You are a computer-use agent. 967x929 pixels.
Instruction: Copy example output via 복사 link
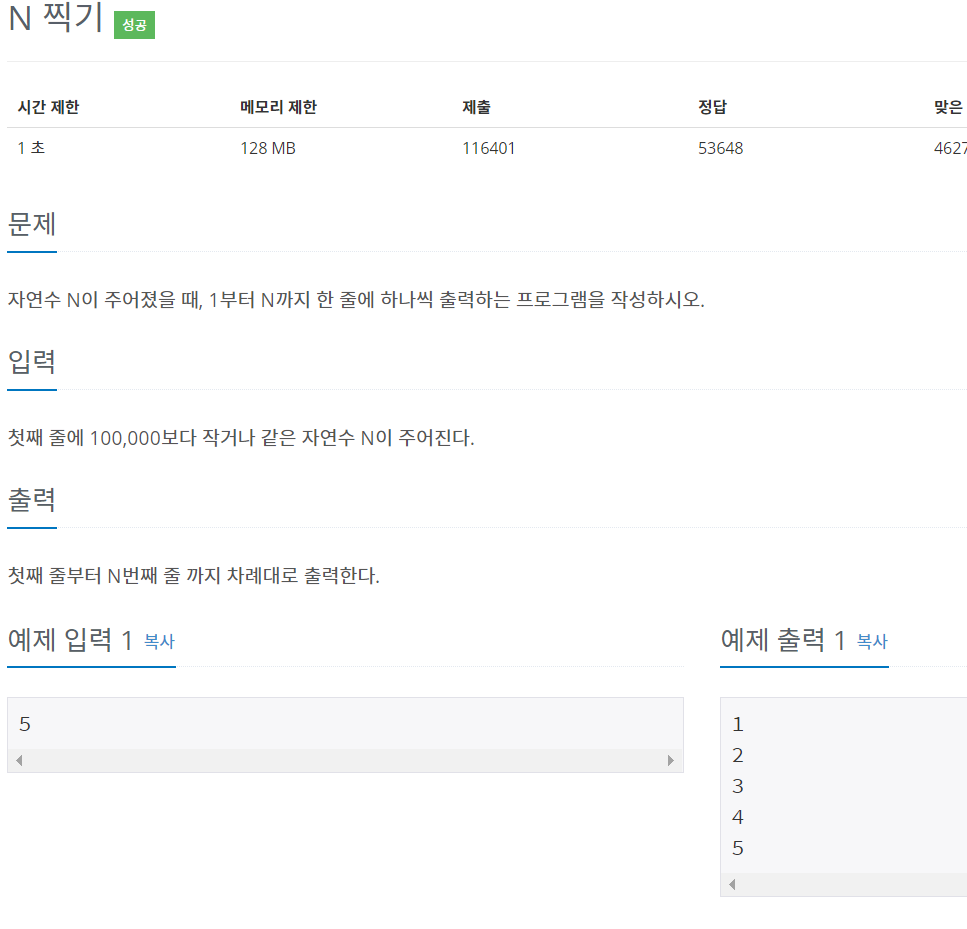(872, 642)
